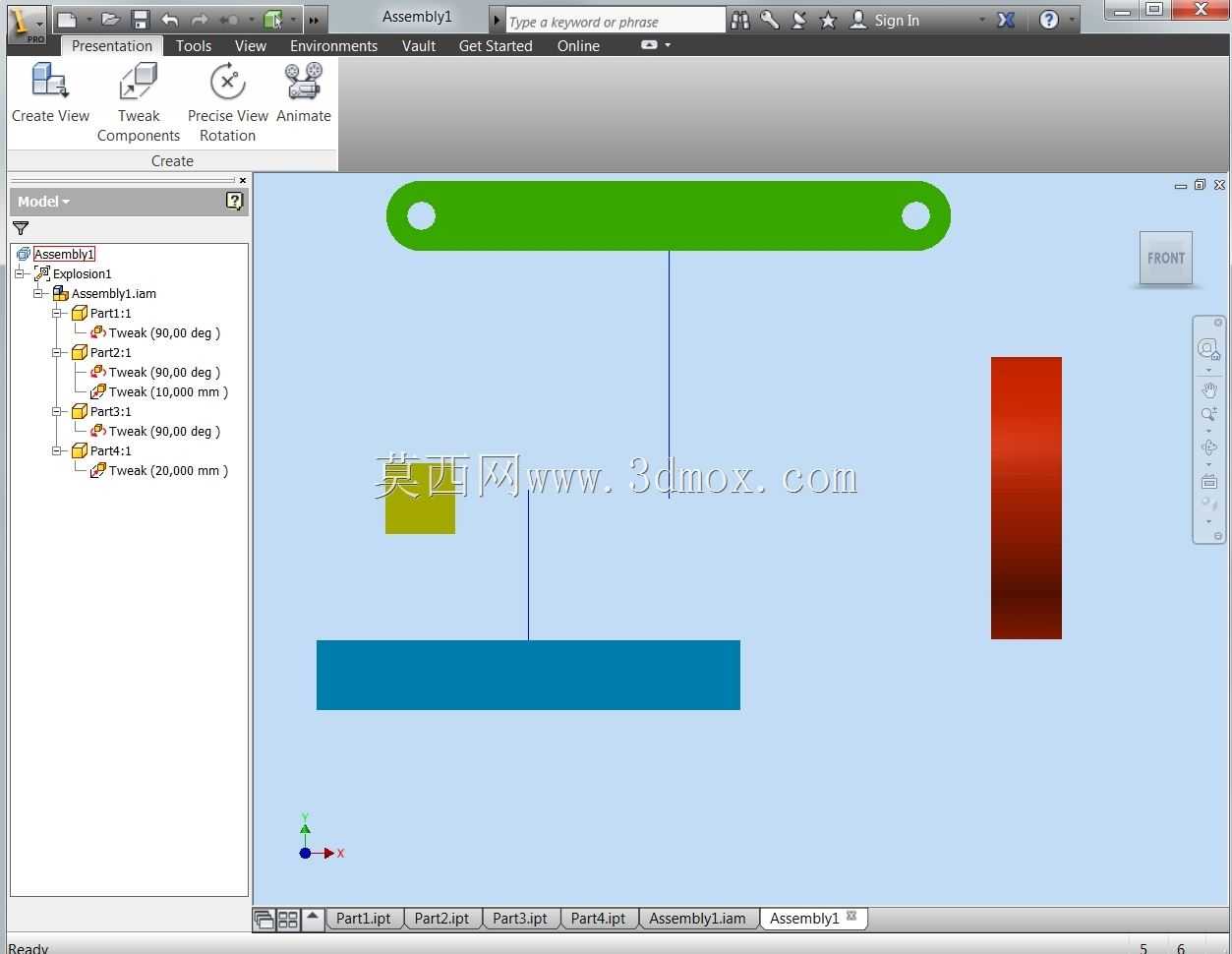The width and height of the screenshot is (1232, 954).
Task: Click the Create View tool
Action: 50,93
